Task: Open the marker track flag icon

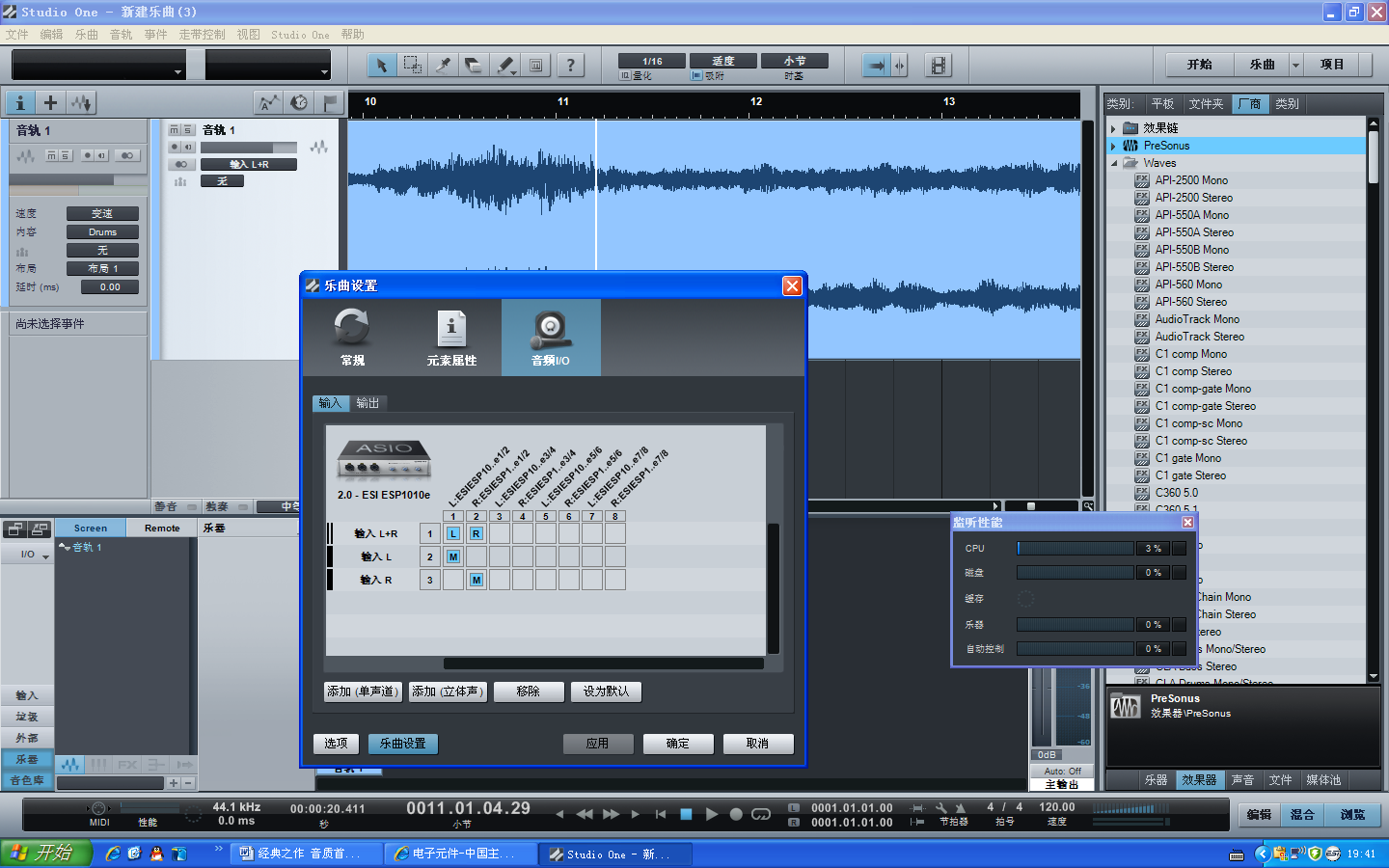Action: 330,102
